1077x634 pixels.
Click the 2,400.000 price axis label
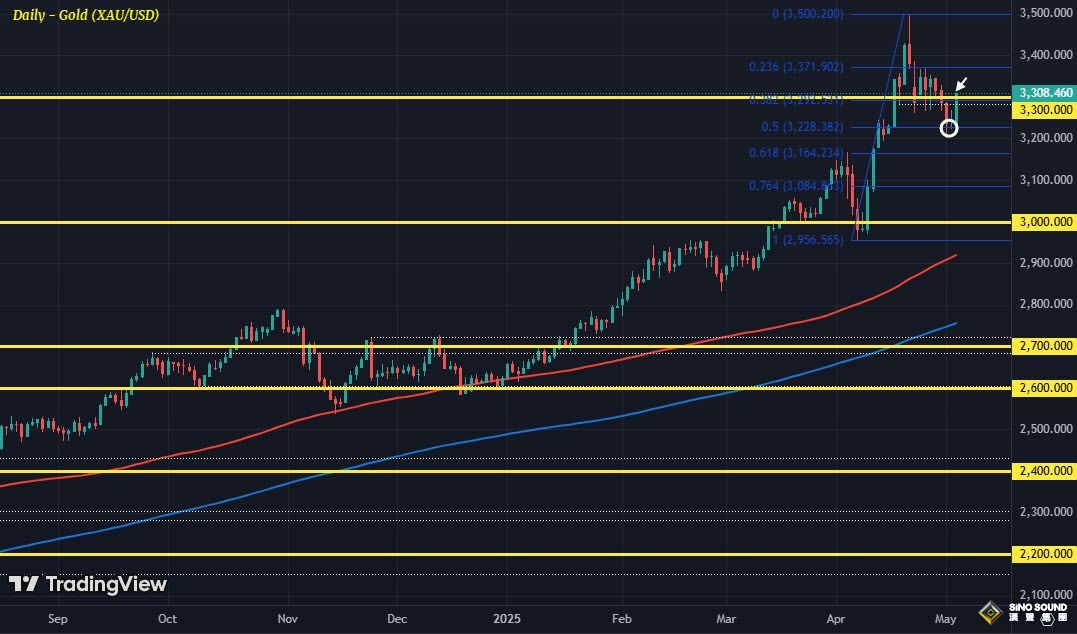(1044, 470)
